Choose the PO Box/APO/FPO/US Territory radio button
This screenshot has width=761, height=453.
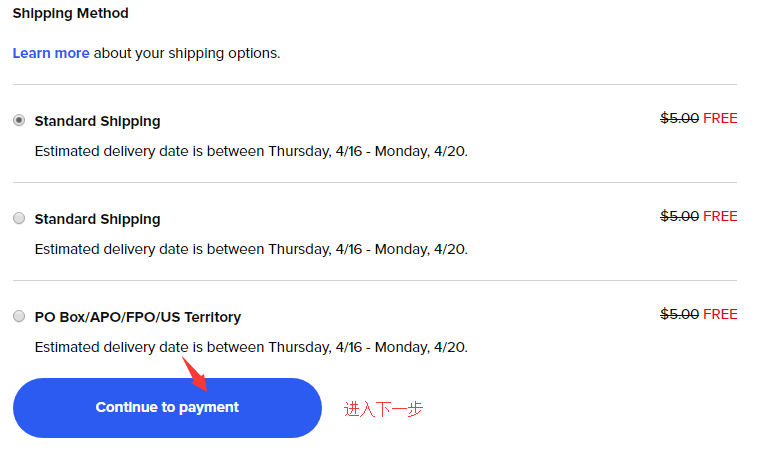pos(19,316)
